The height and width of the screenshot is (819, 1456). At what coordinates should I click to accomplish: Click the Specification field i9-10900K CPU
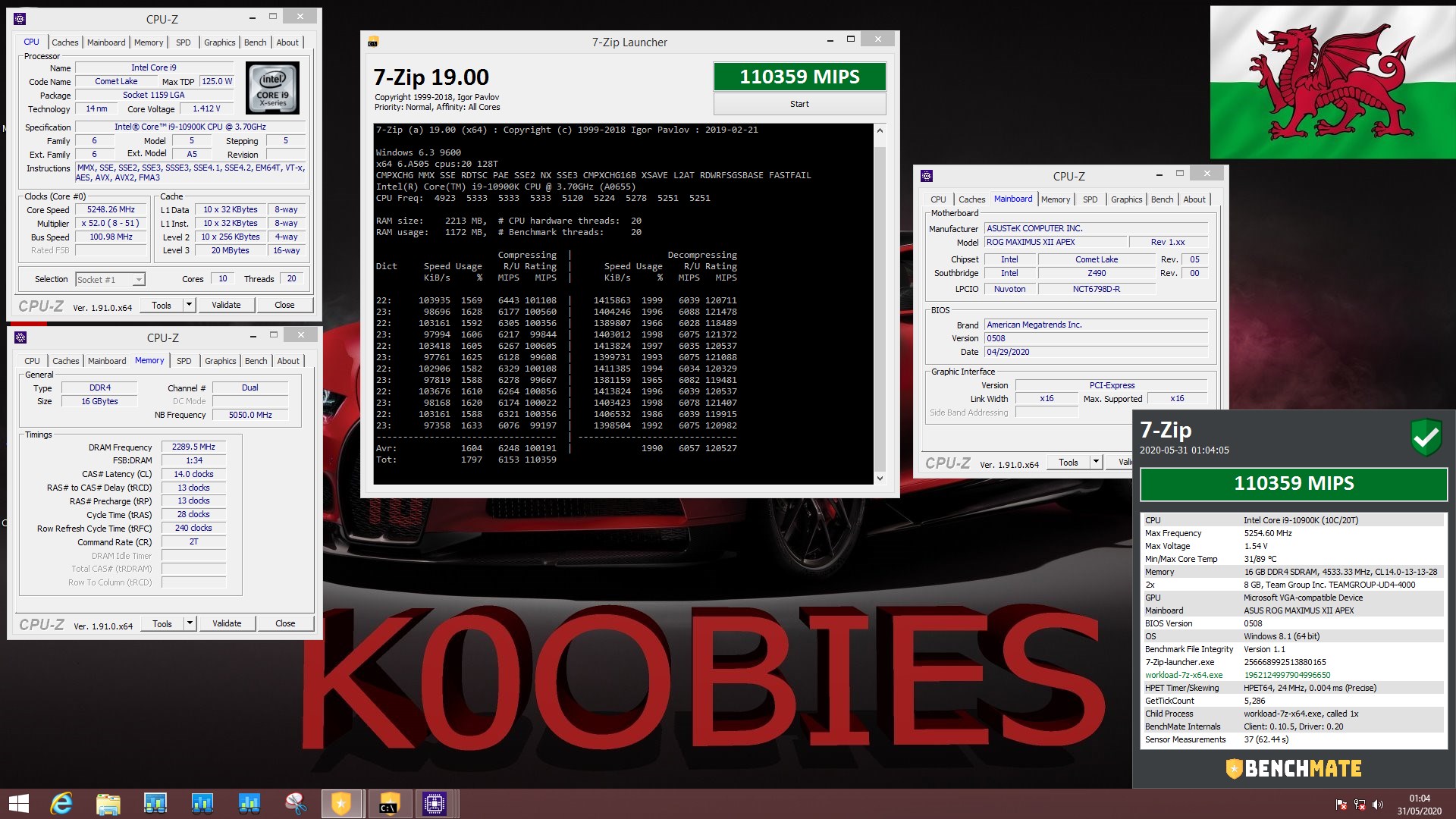[x=190, y=127]
